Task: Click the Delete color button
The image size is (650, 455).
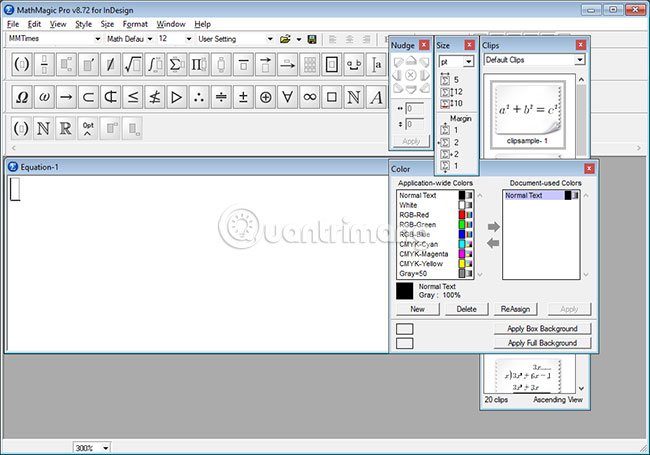Action: [466, 309]
